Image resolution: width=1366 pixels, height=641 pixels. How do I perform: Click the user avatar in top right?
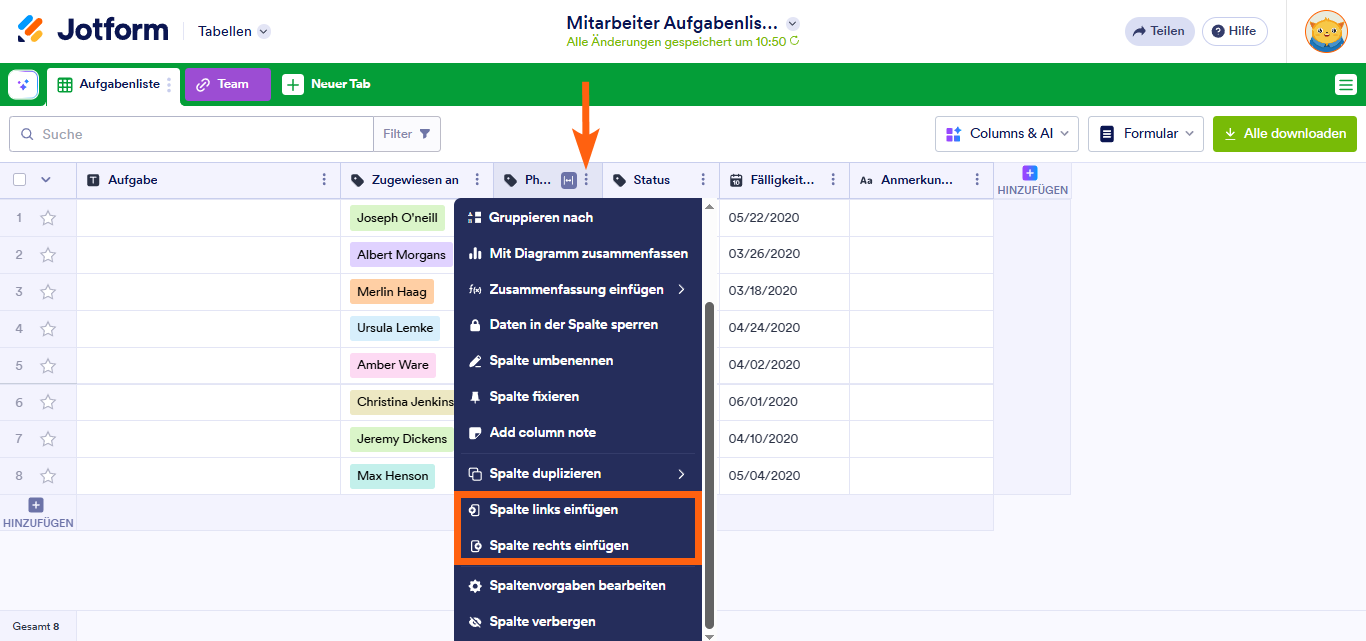[1326, 31]
